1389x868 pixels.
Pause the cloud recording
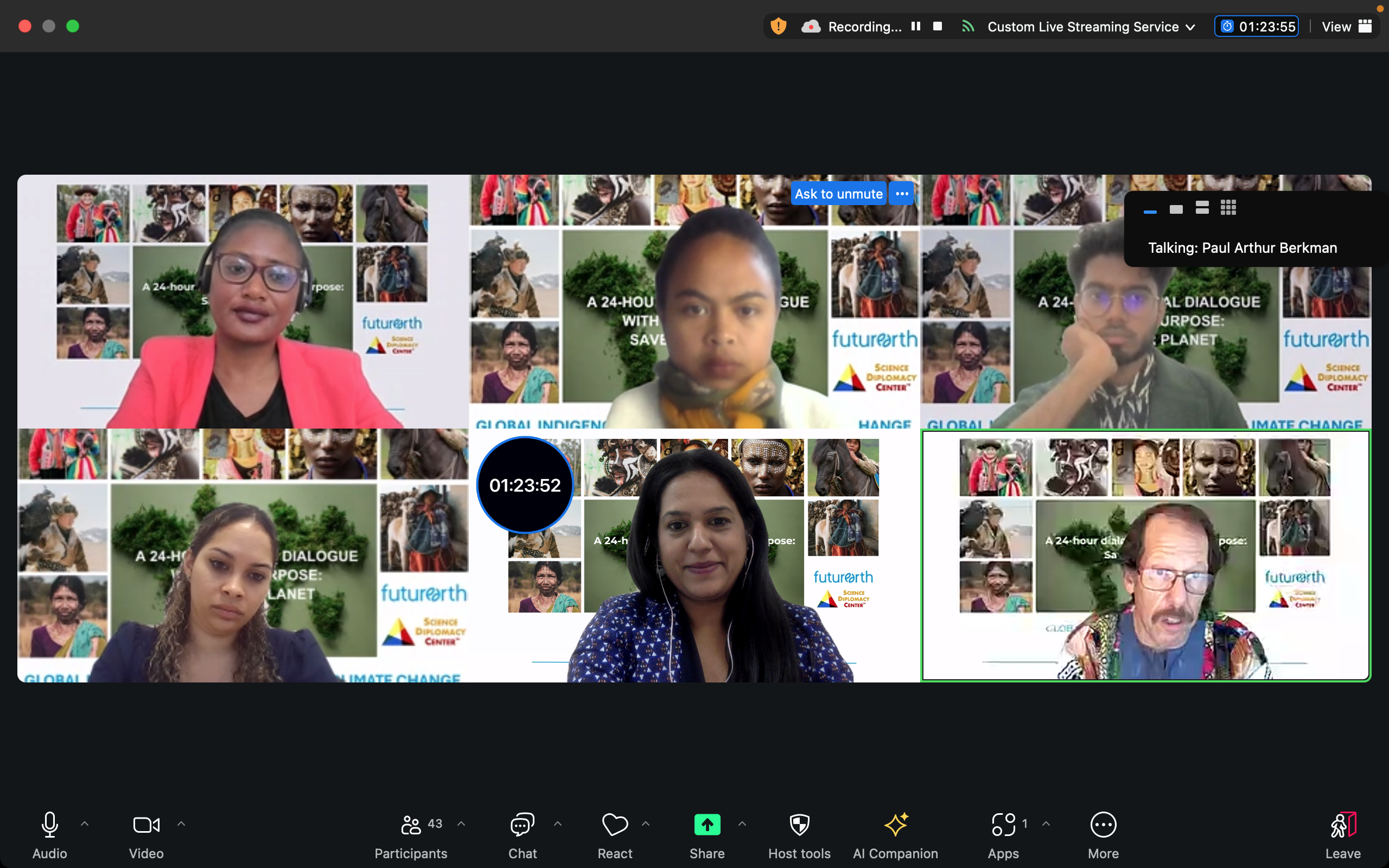pos(915,27)
